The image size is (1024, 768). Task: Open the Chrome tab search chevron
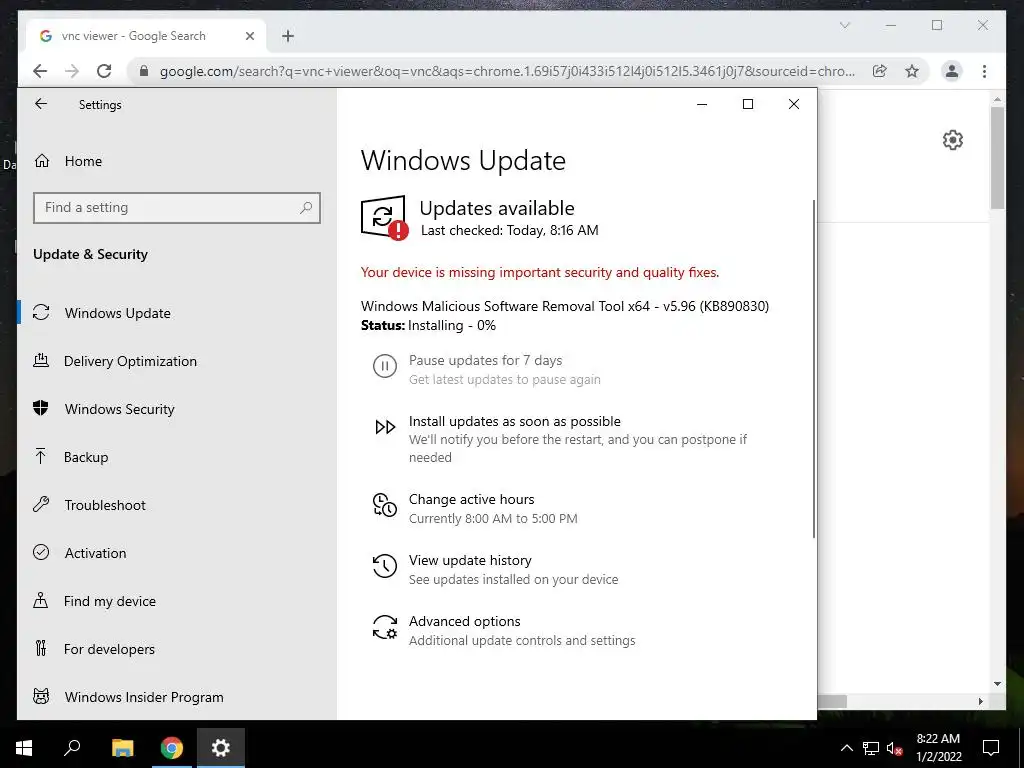[845, 25]
